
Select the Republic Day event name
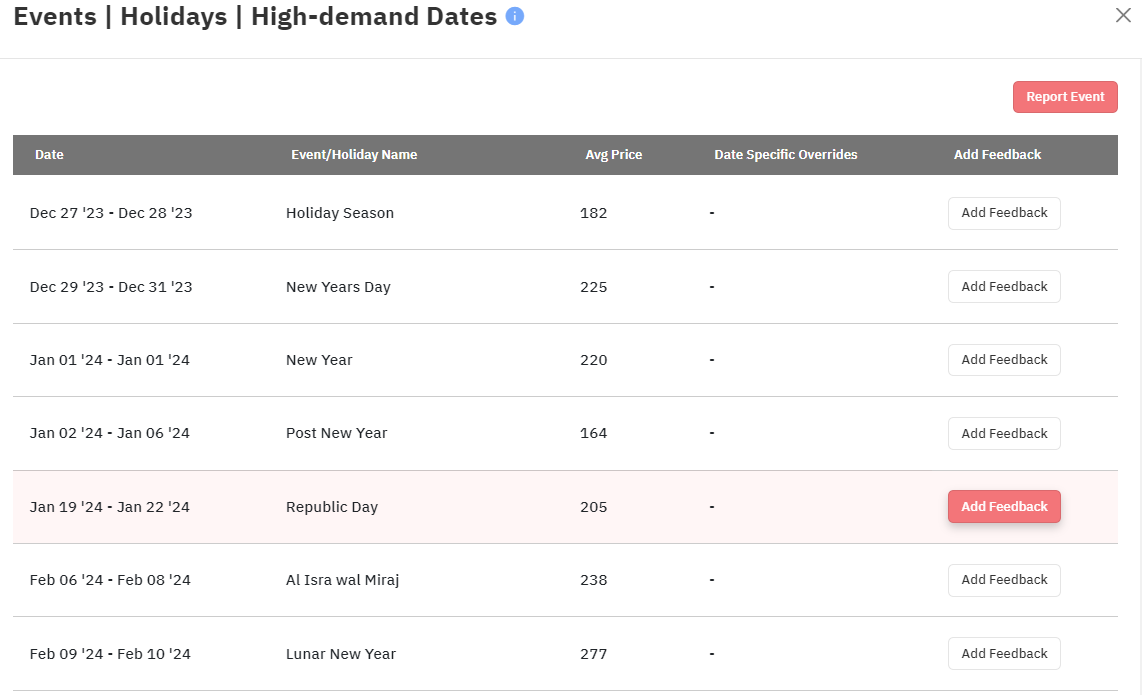332,507
